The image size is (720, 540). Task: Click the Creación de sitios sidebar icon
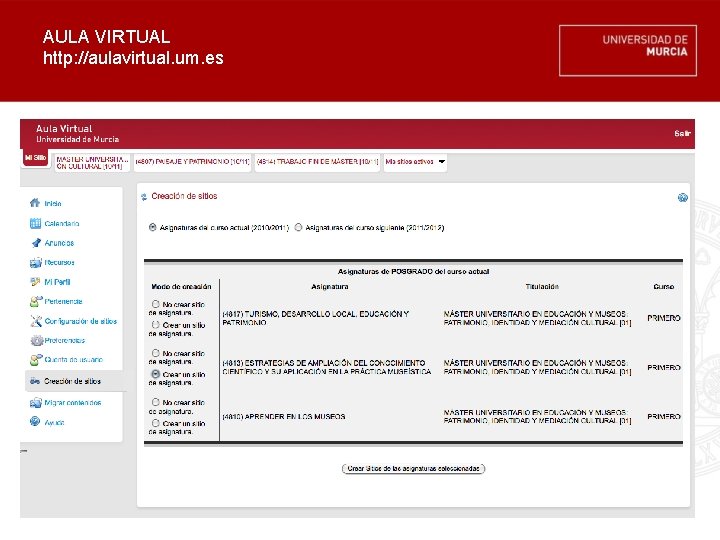[35, 381]
